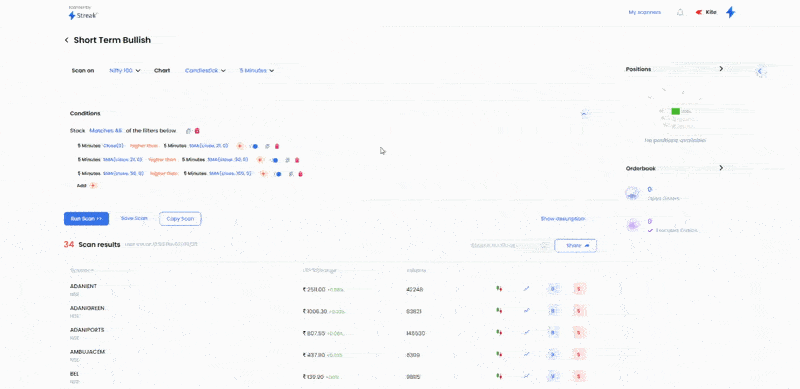This screenshot has width=800, height=389.
Task: Click the Show description link
Action: click(x=563, y=218)
